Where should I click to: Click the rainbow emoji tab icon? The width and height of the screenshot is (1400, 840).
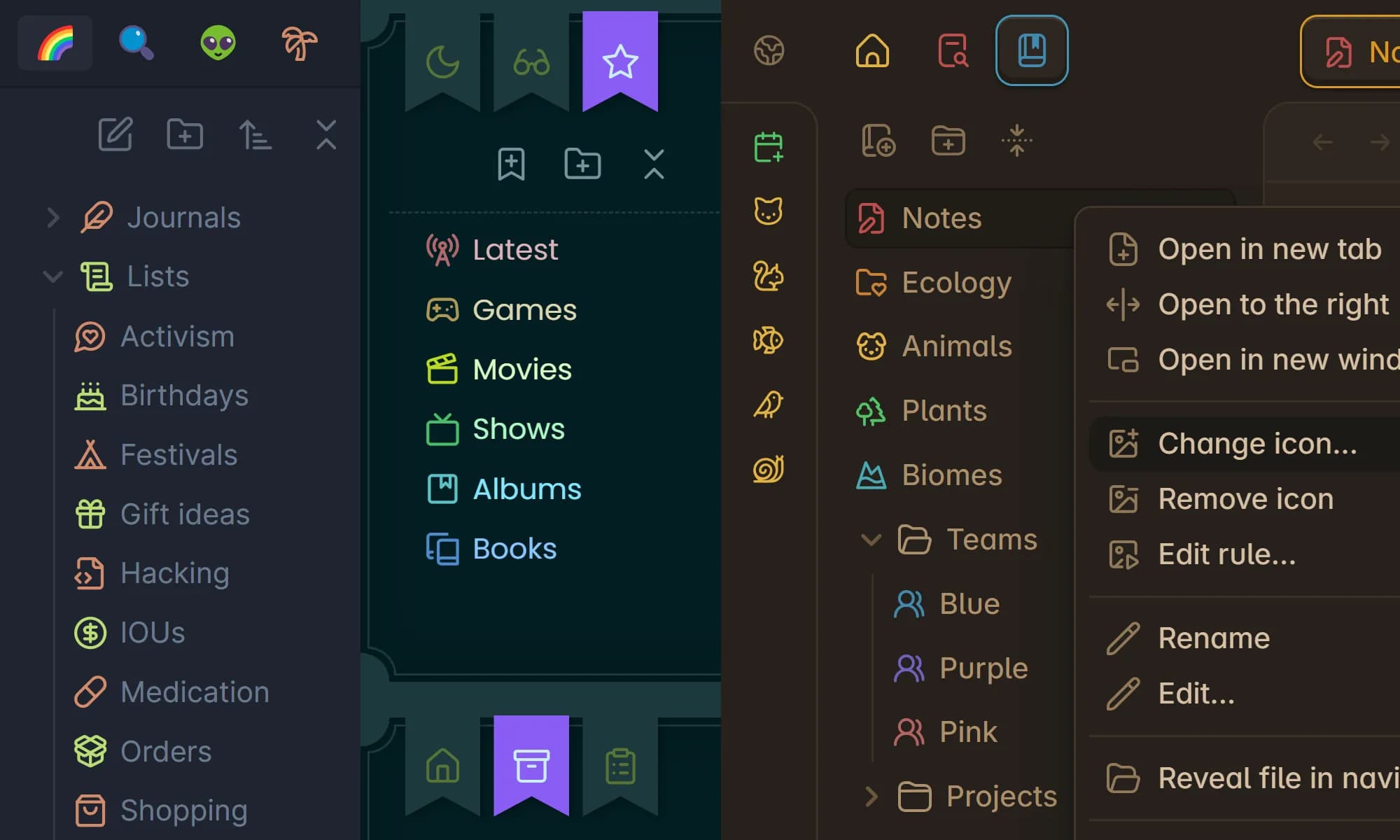pos(55,43)
